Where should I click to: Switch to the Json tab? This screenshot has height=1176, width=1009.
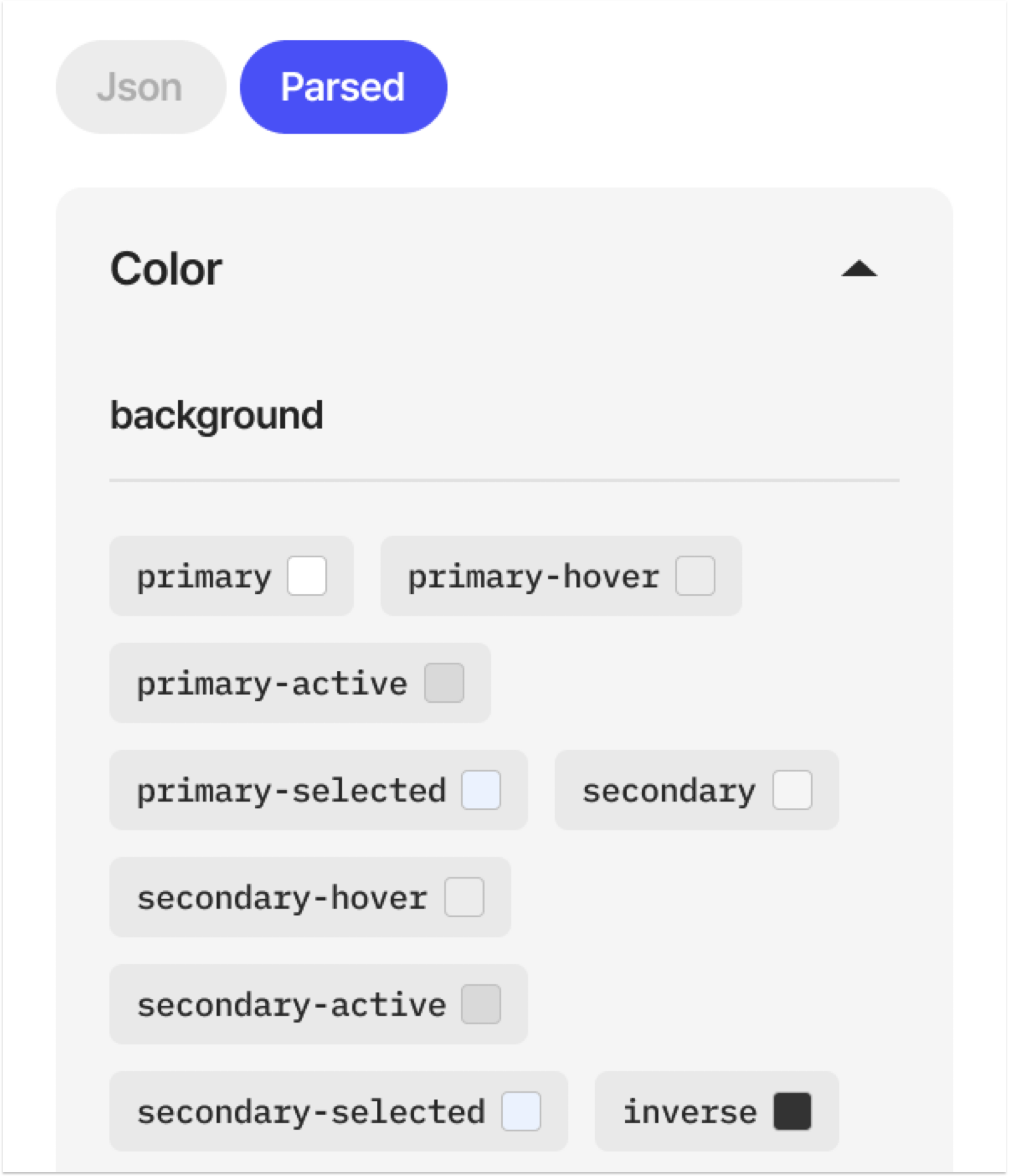pos(141,87)
